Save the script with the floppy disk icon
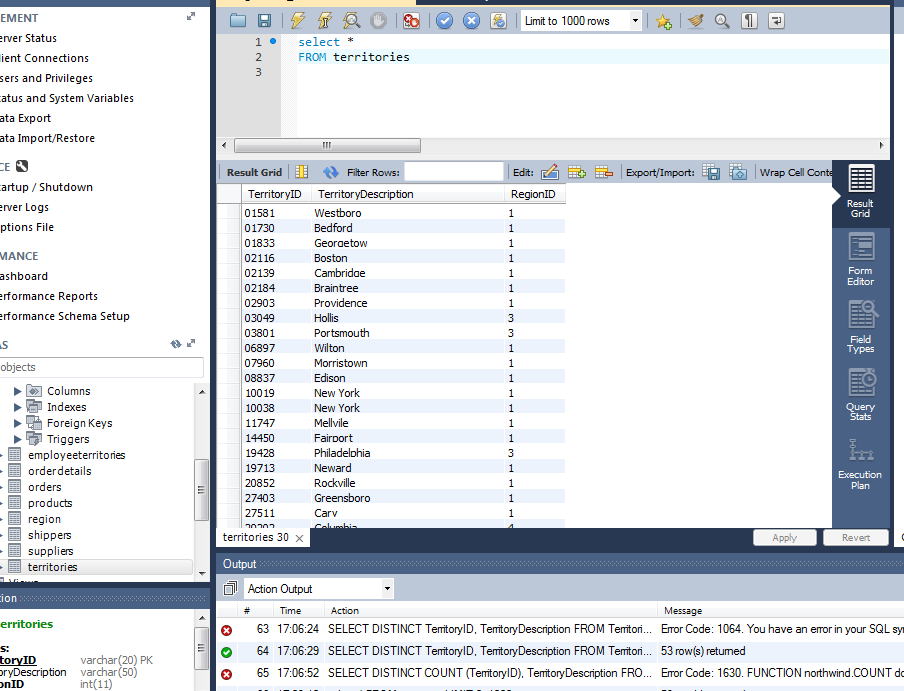This screenshot has height=691, width=904. [x=264, y=21]
